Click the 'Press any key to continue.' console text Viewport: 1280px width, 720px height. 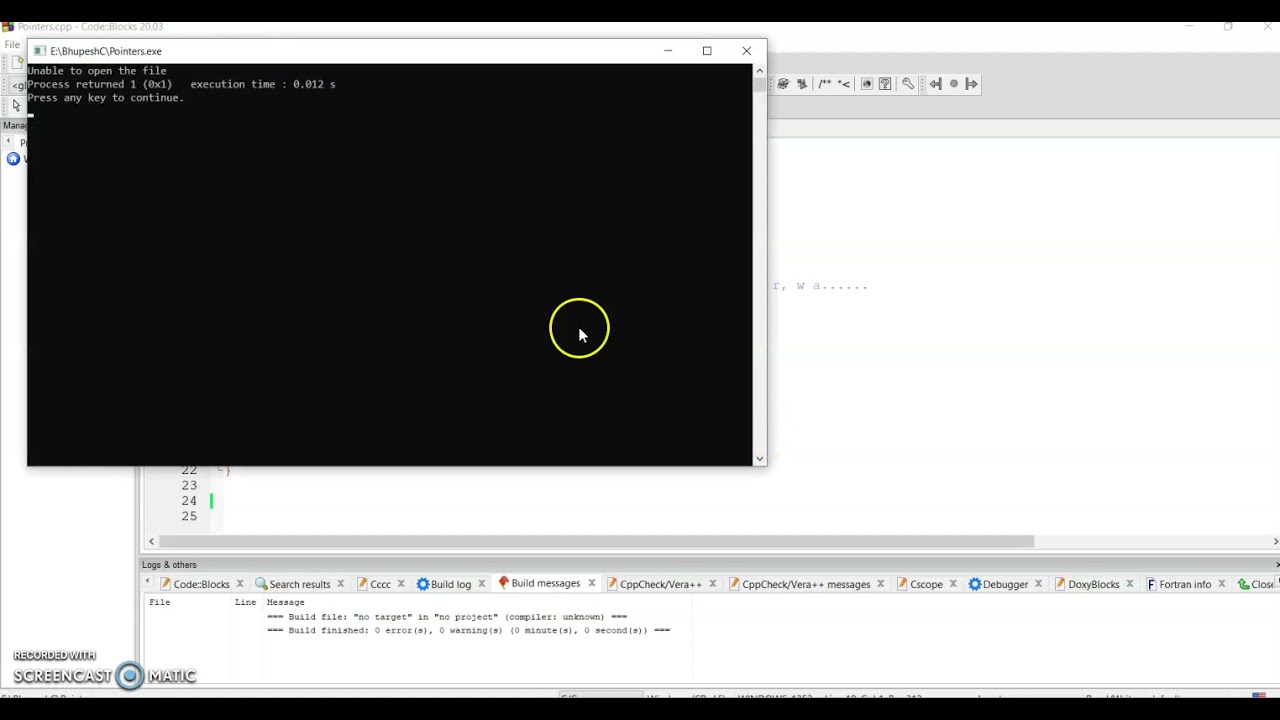105,98
